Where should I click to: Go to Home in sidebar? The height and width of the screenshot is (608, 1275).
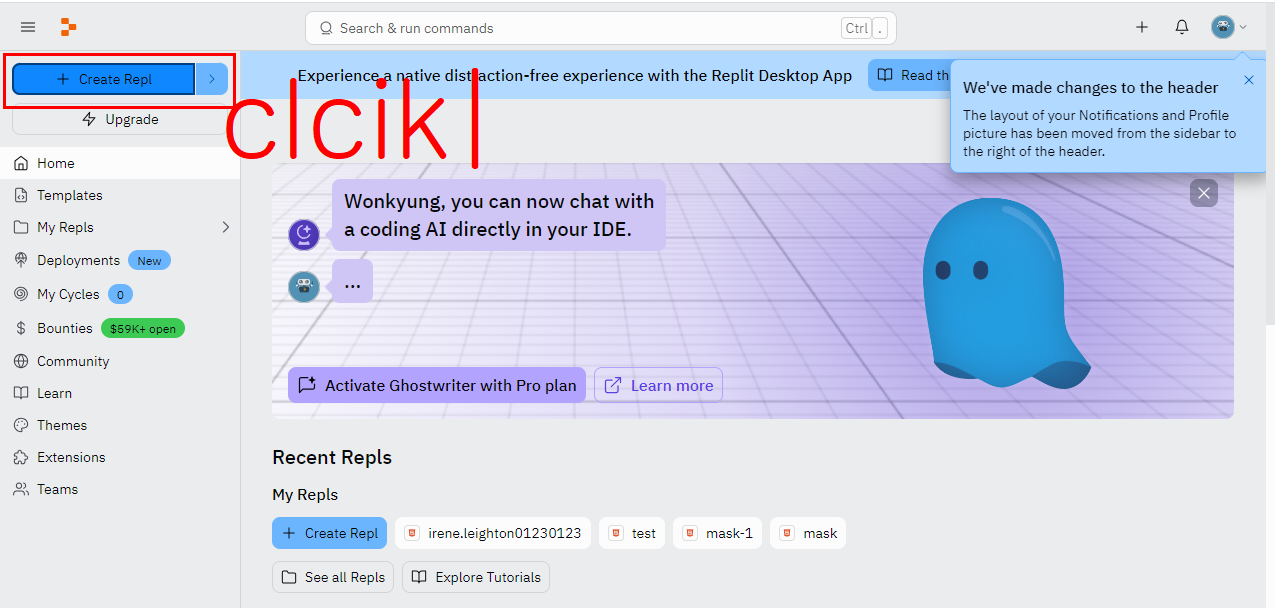click(120, 163)
